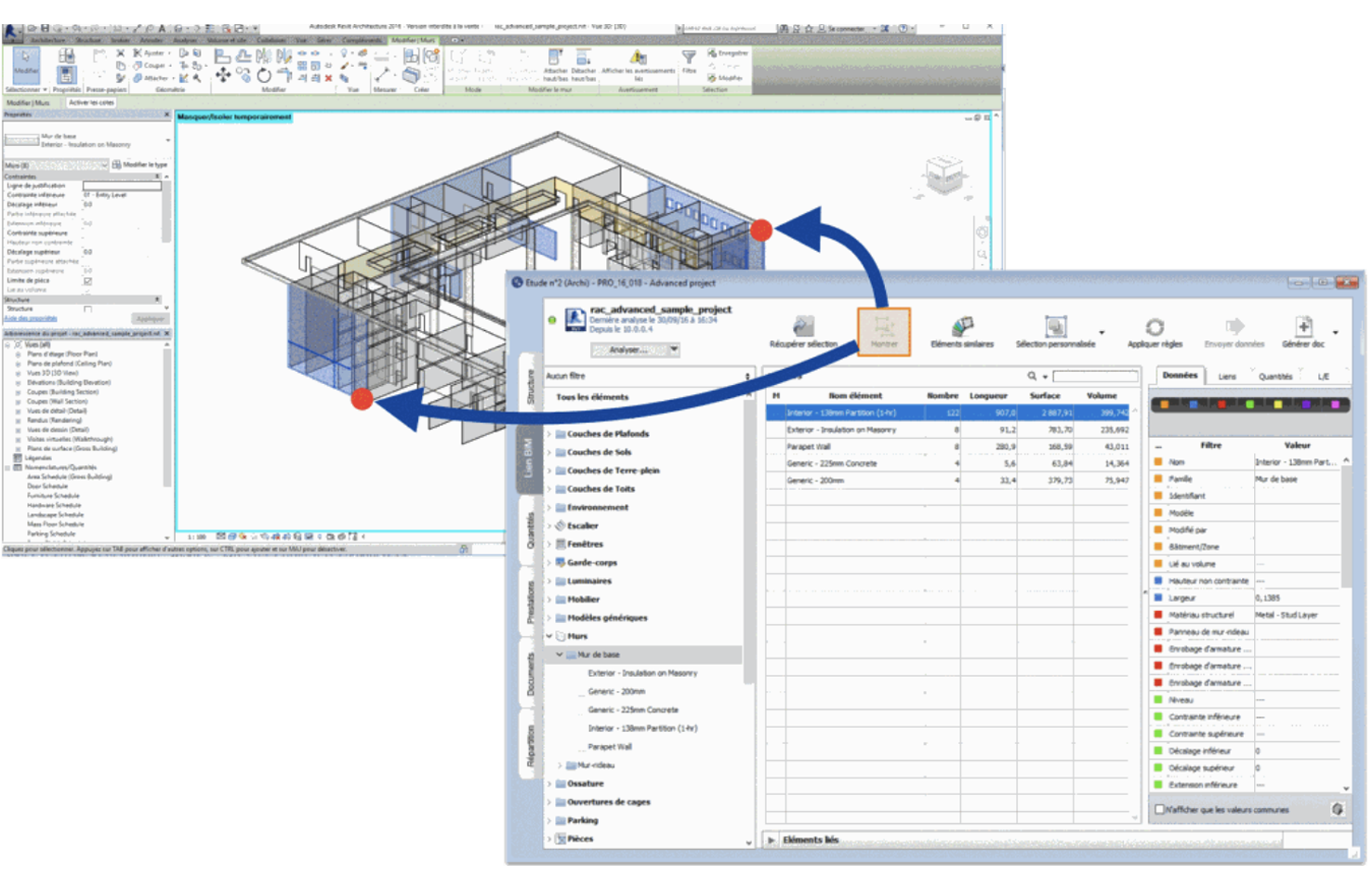Expand Éléments liés section
This screenshot has width=1372, height=889.
772,840
